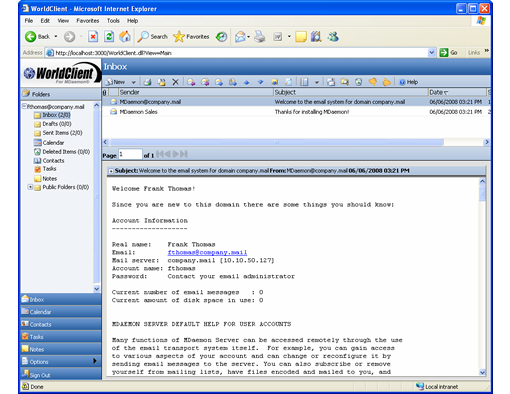Click the Go button beside address bar
Viewport: 510px width, 394px height.
tap(448, 53)
